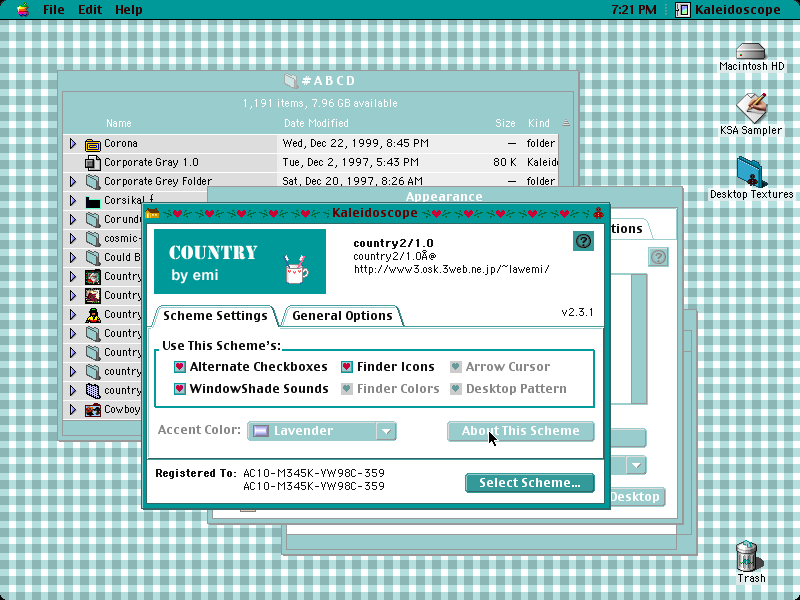Click the "80 K" size value

505,163
